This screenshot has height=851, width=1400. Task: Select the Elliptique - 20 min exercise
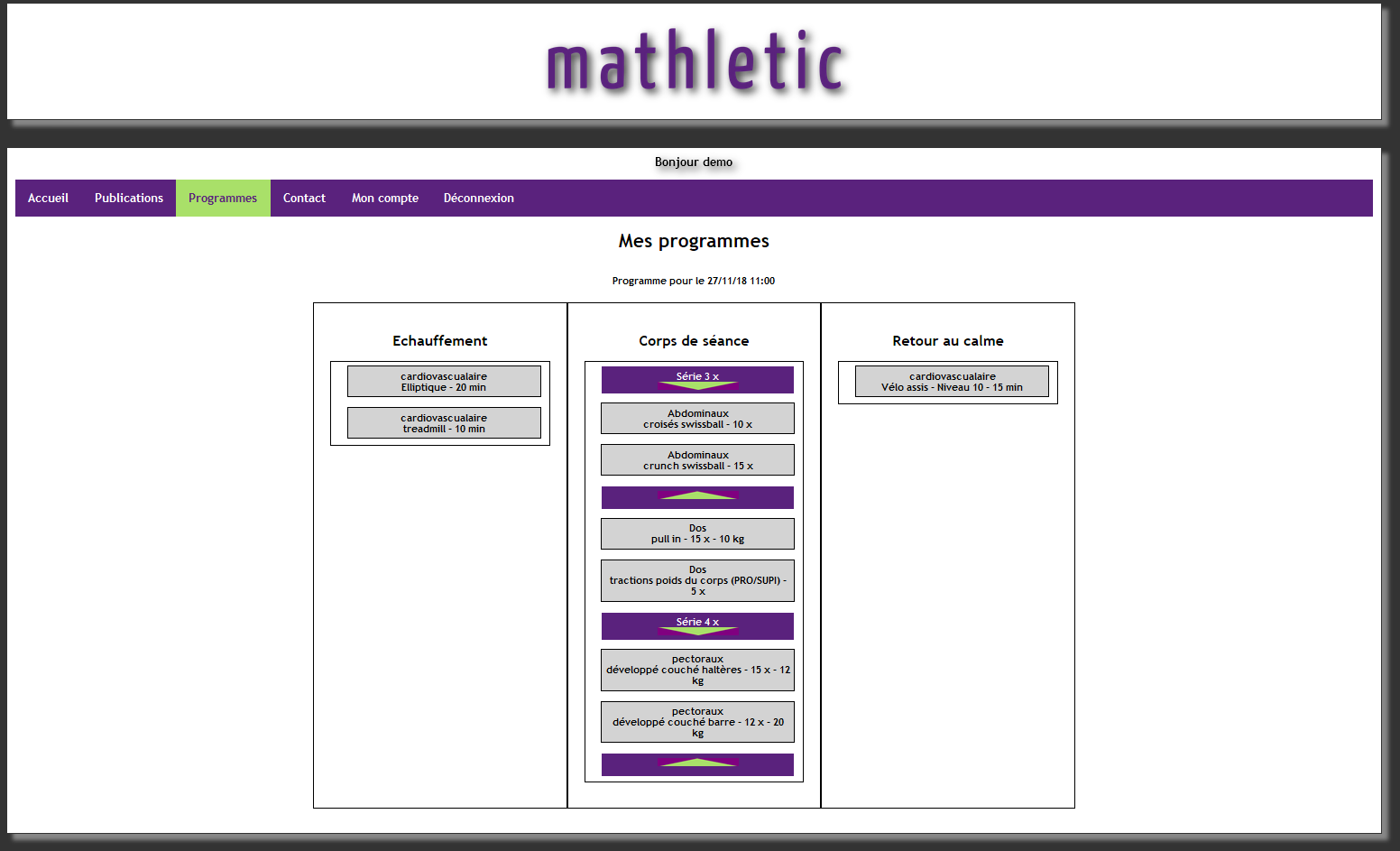pyautogui.click(x=444, y=382)
